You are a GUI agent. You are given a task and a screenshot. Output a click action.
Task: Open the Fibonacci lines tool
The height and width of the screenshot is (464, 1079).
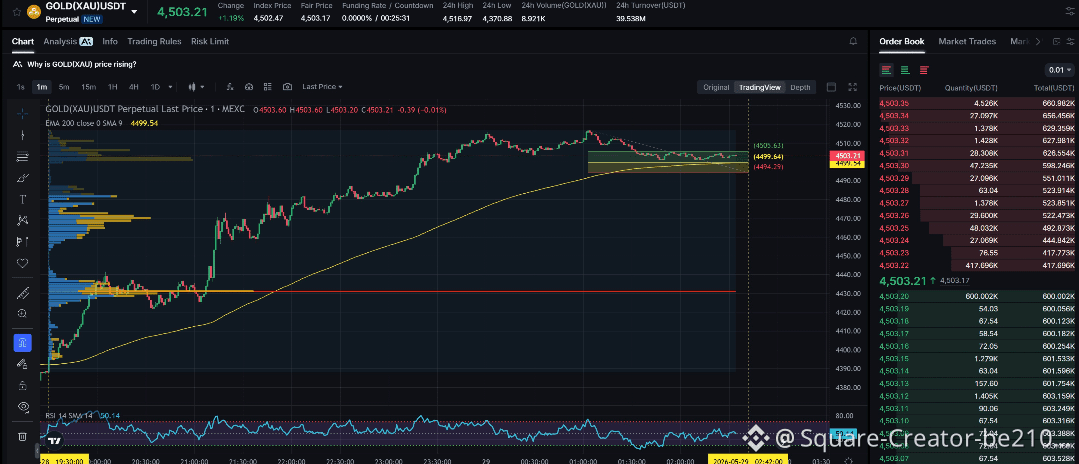23,157
